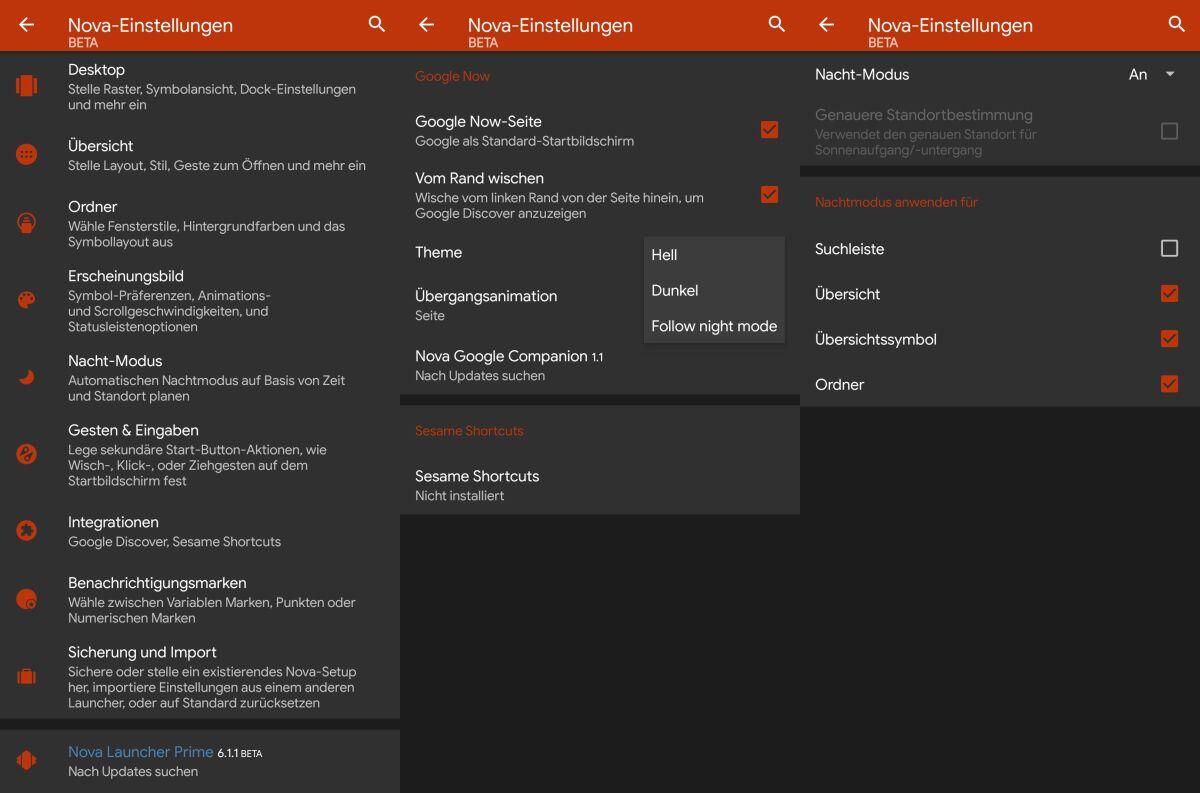Click the Erscheinungsbild palette icon
This screenshot has height=793, width=1200.
click(27, 300)
